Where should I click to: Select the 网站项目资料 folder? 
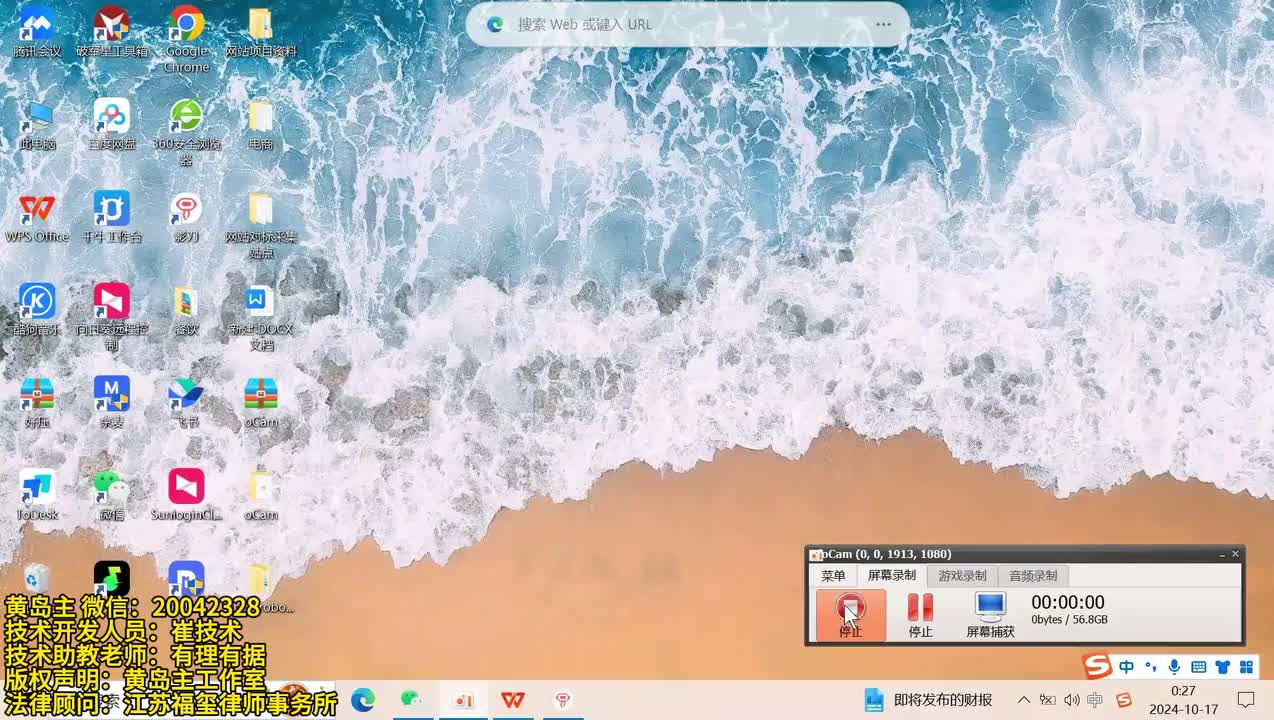[260, 30]
